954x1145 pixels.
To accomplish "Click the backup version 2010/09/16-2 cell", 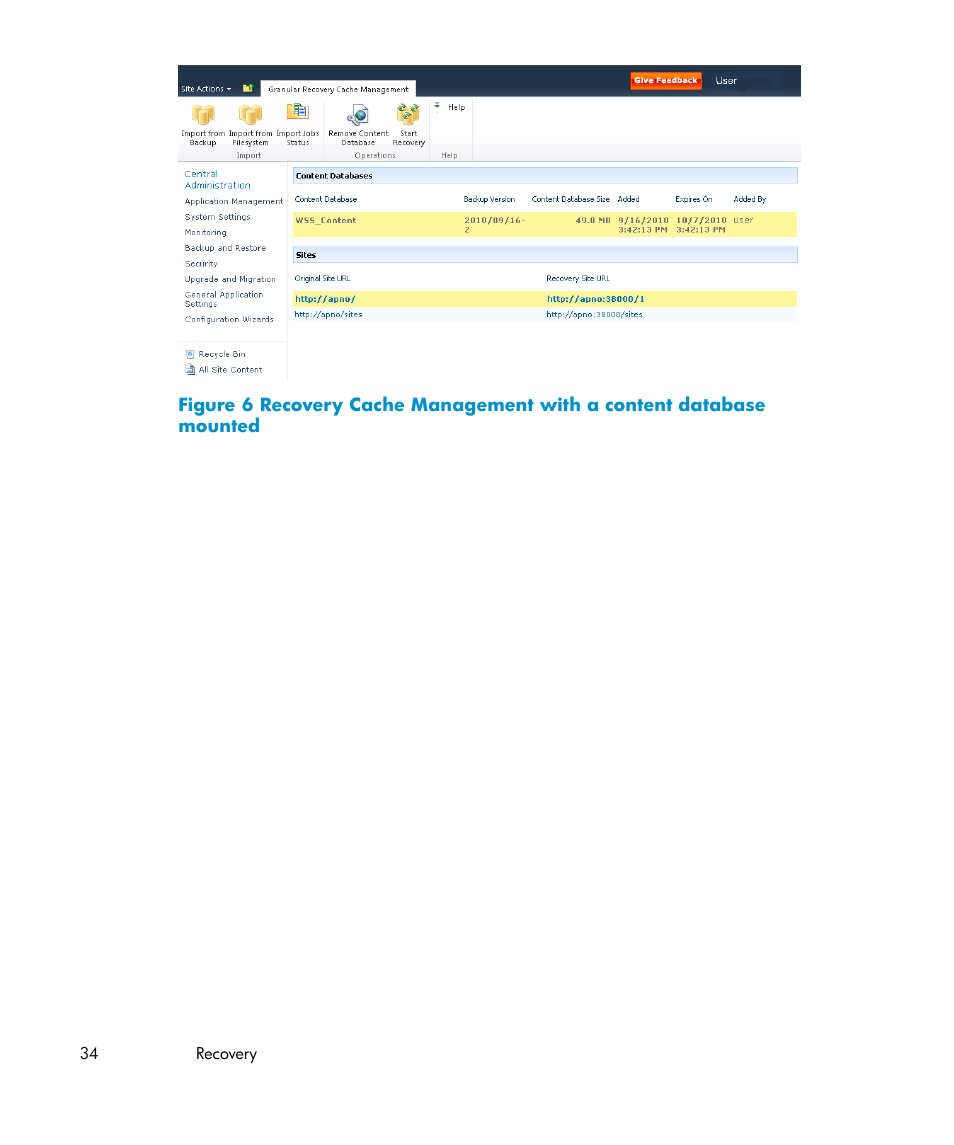I will coord(495,225).
